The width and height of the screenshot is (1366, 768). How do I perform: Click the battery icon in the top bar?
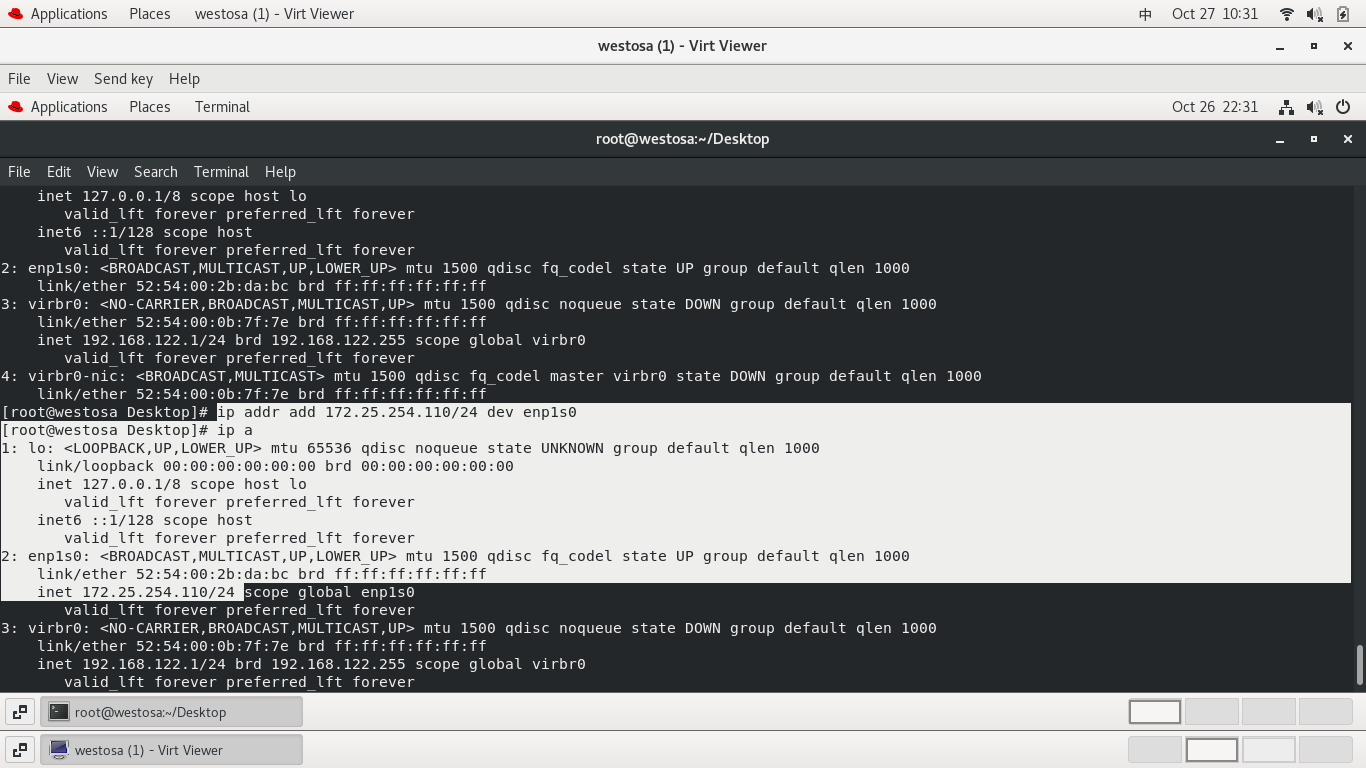click(1341, 14)
